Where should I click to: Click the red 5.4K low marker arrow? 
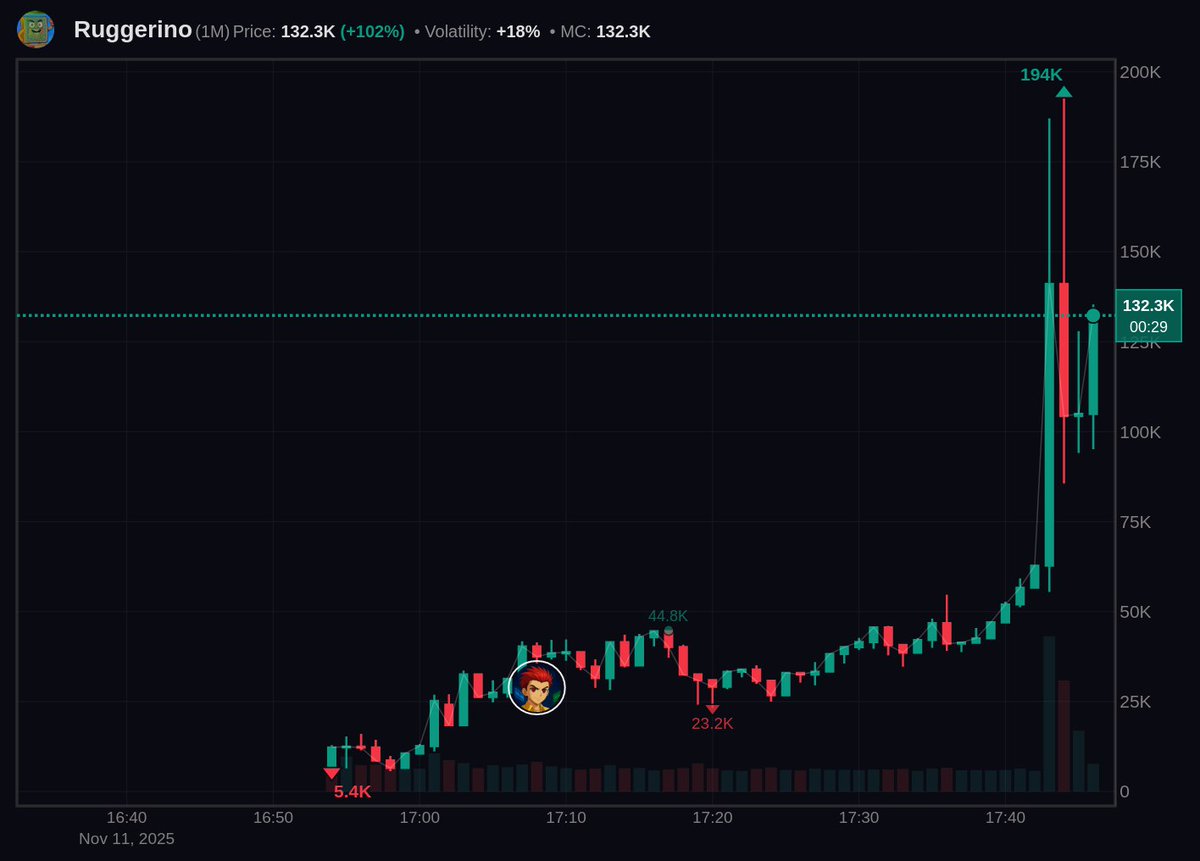coord(331,773)
